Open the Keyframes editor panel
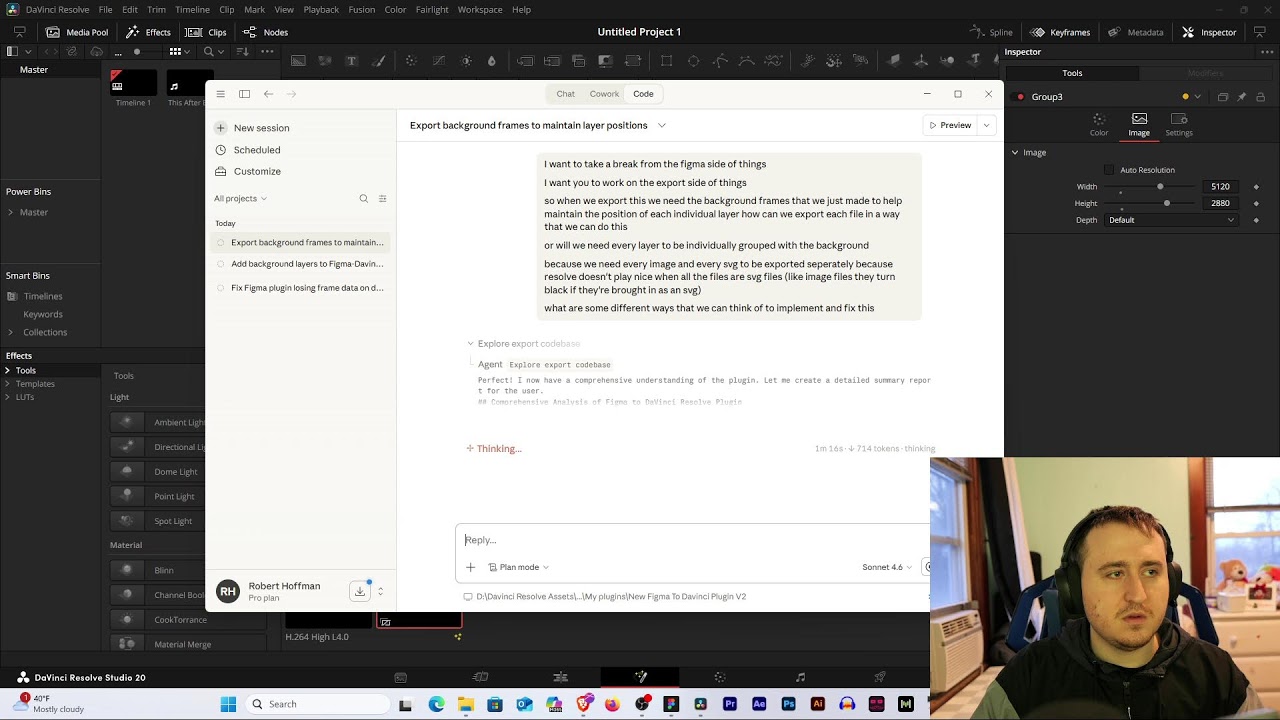This screenshot has width=1280, height=720. (x=1060, y=32)
